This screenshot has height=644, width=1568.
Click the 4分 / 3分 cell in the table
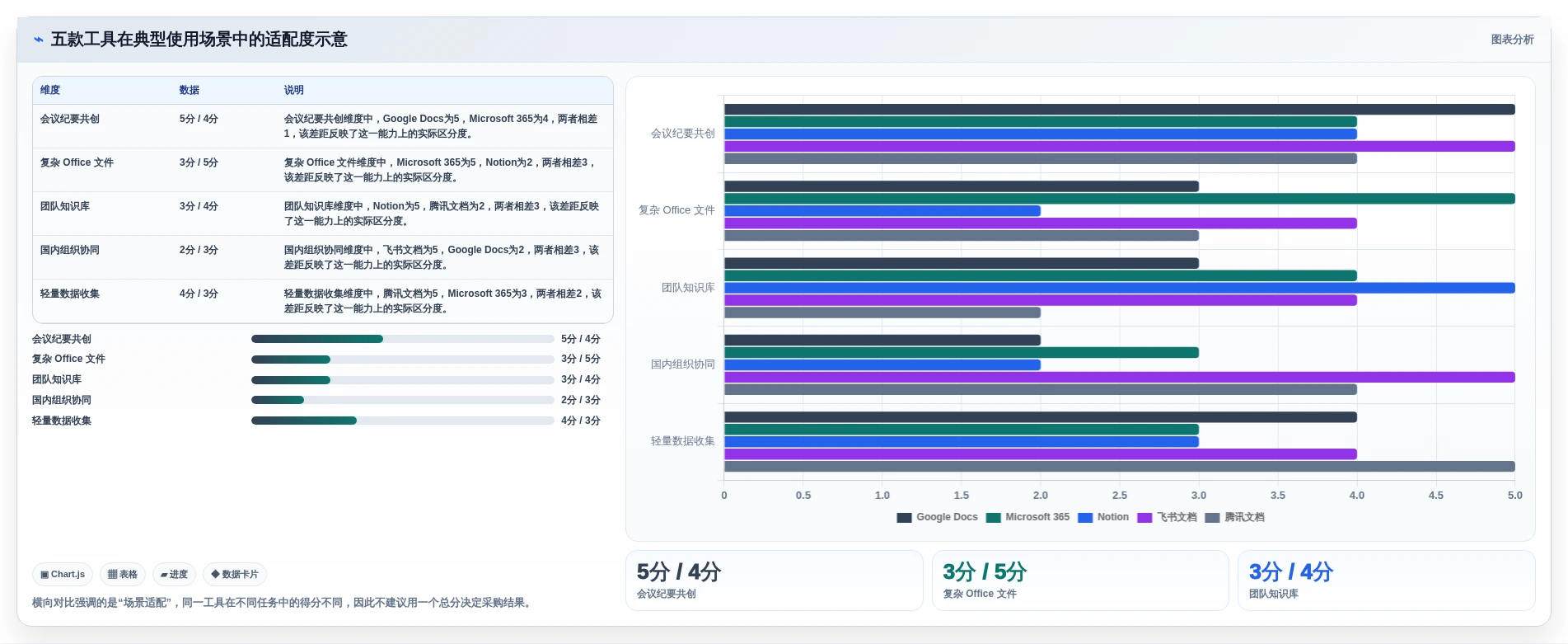[x=199, y=294]
